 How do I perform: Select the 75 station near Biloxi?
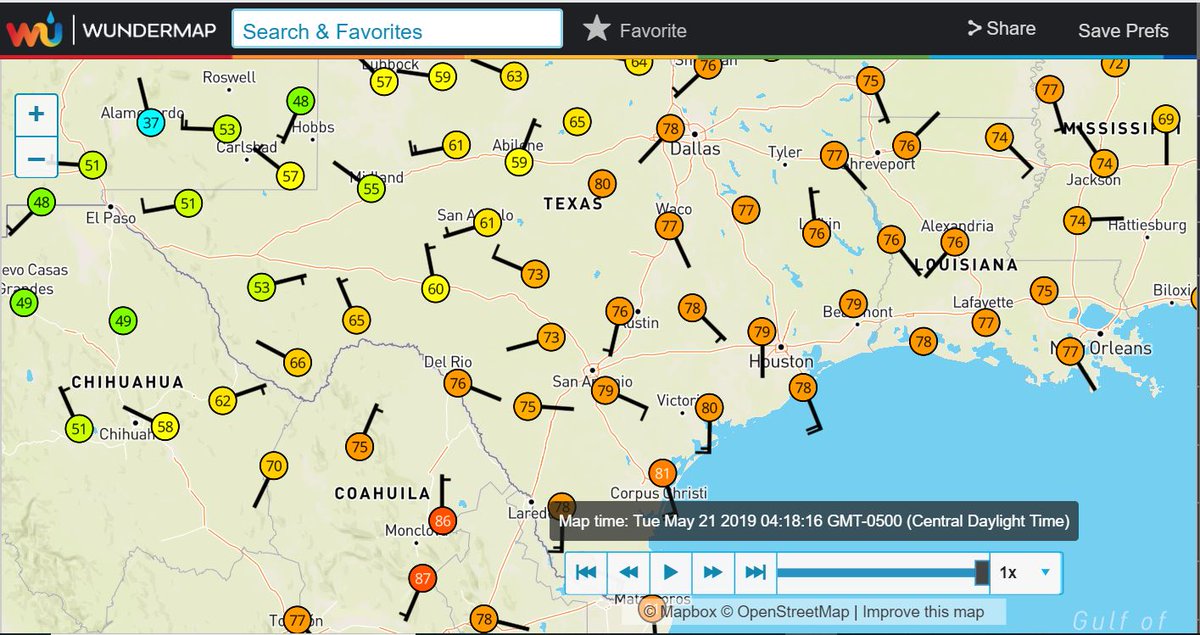1045,291
